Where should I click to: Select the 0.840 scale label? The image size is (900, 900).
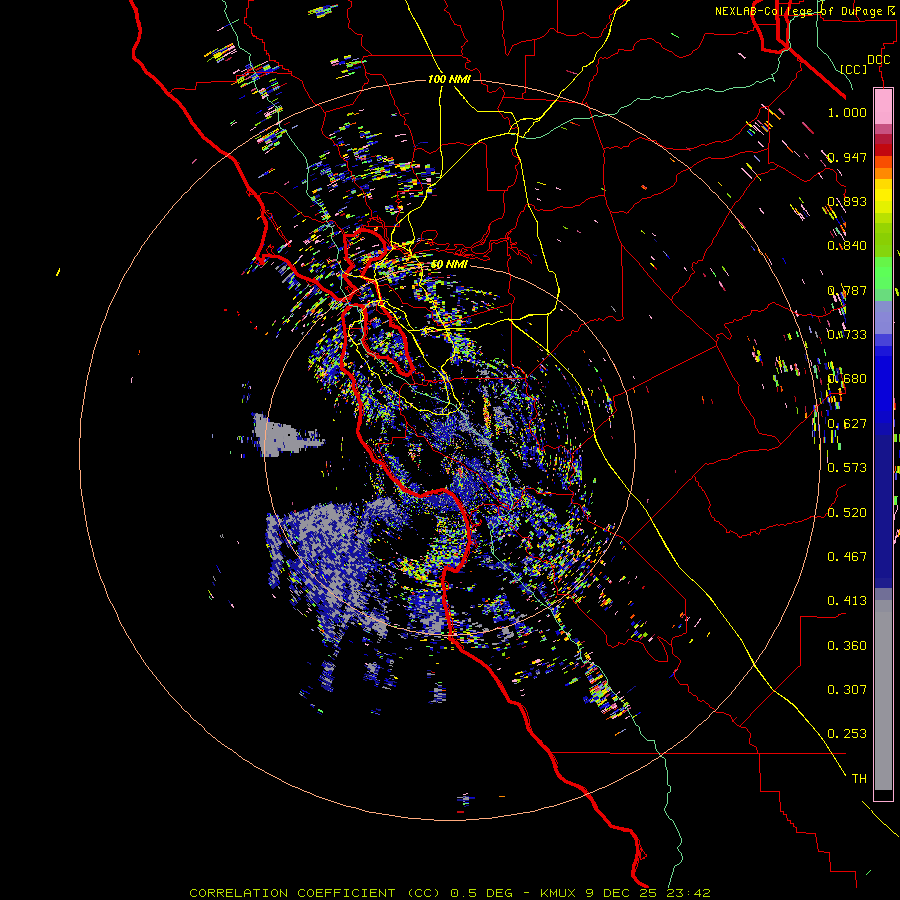[x=847, y=245]
